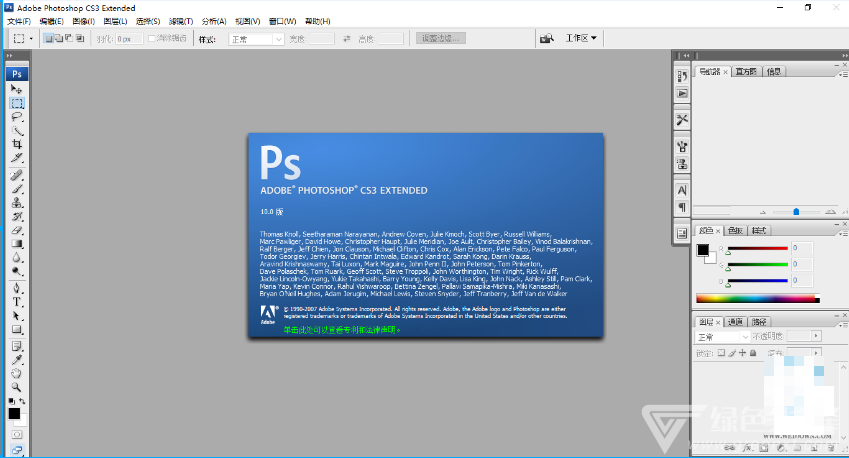Toggle lock transparent pixels in Layers panel

[721, 353]
